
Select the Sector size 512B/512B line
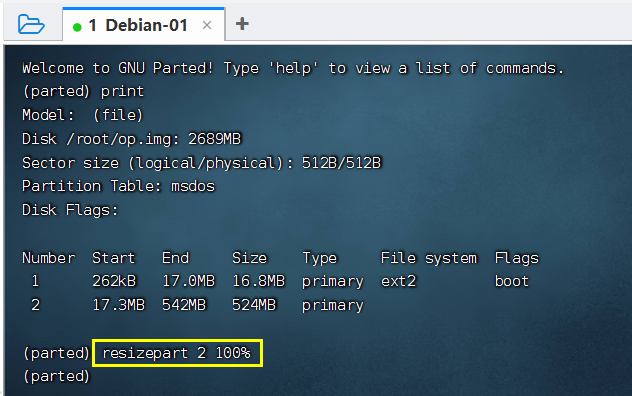pos(202,163)
